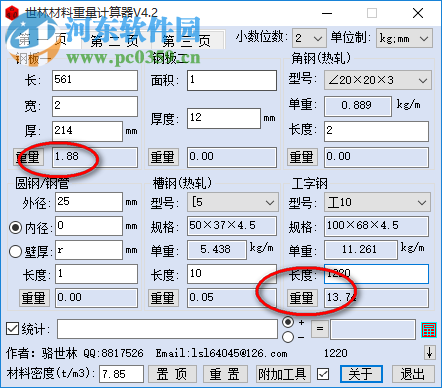Click the 关于 button

tap(361, 374)
